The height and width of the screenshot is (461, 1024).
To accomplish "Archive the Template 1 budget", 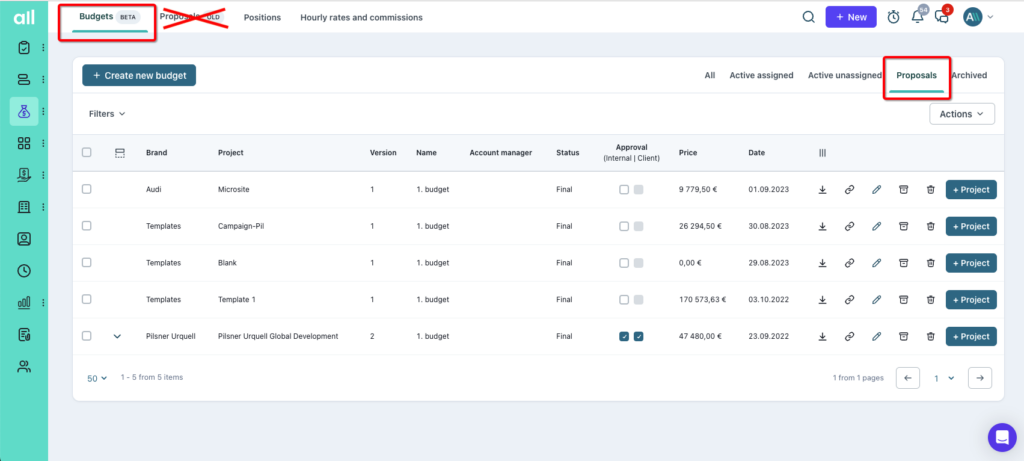I will 903,300.
